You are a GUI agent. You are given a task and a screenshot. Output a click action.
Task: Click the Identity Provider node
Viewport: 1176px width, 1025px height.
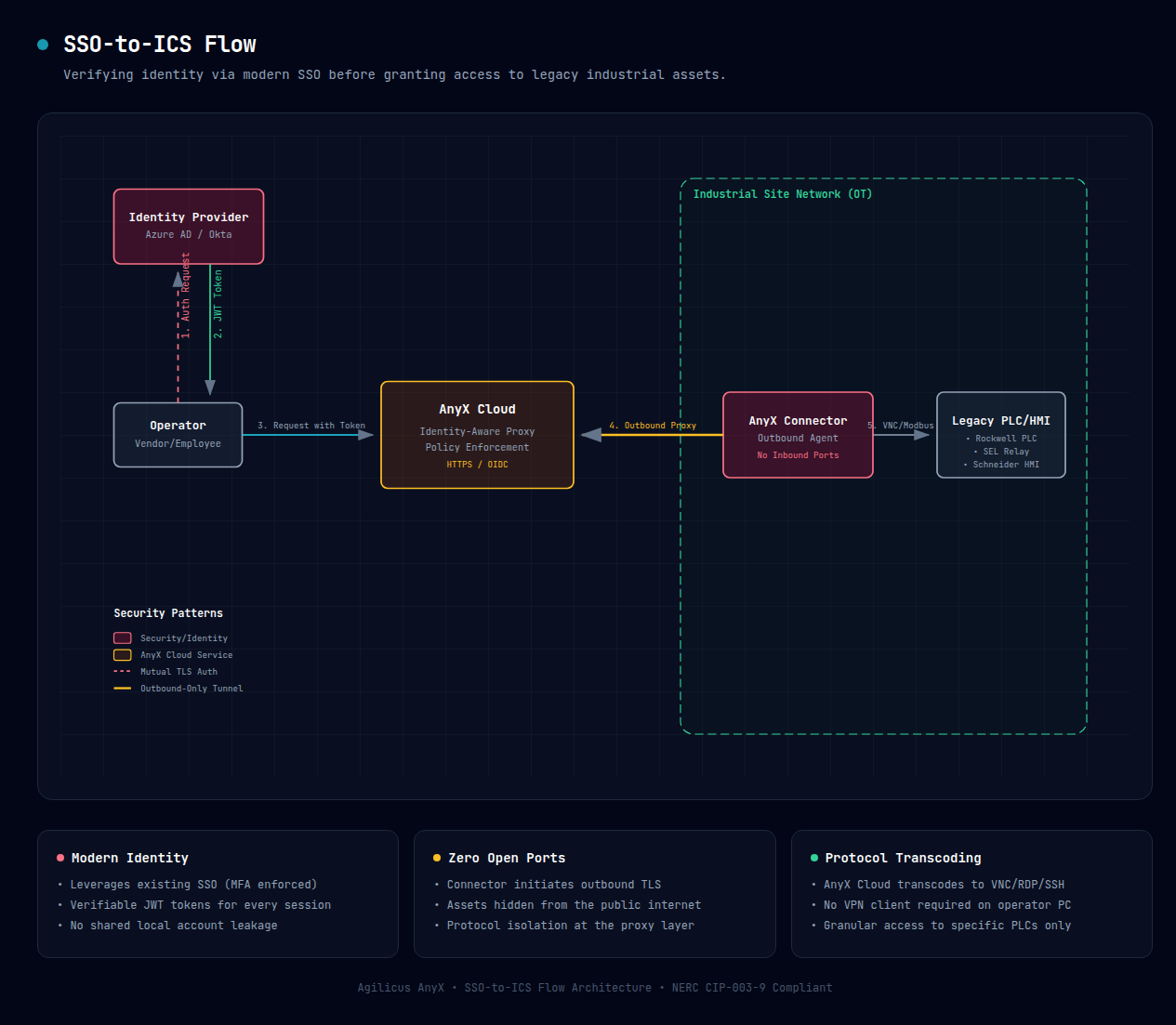pos(189,227)
